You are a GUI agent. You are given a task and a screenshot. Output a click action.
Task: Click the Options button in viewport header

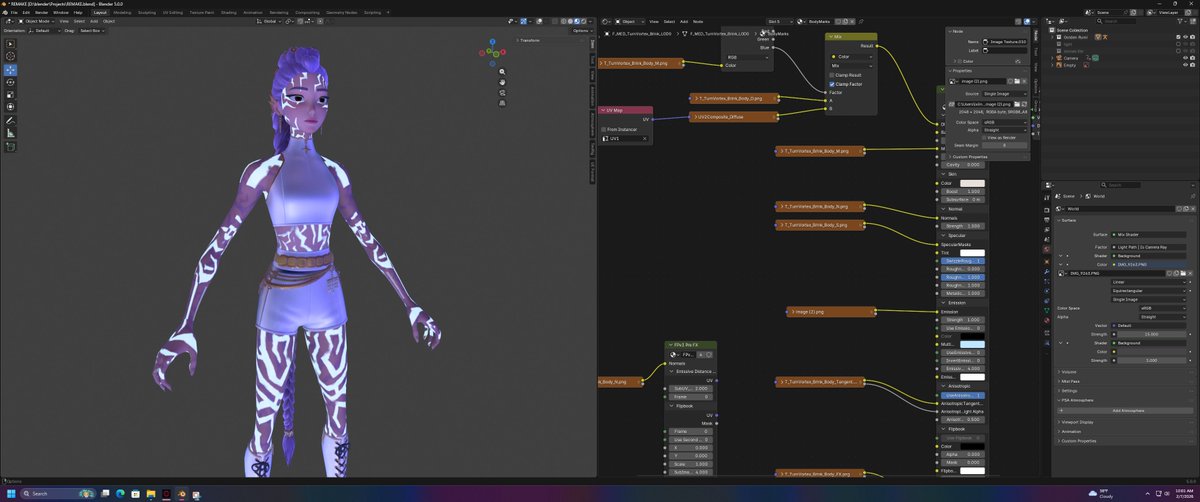[x=580, y=30]
